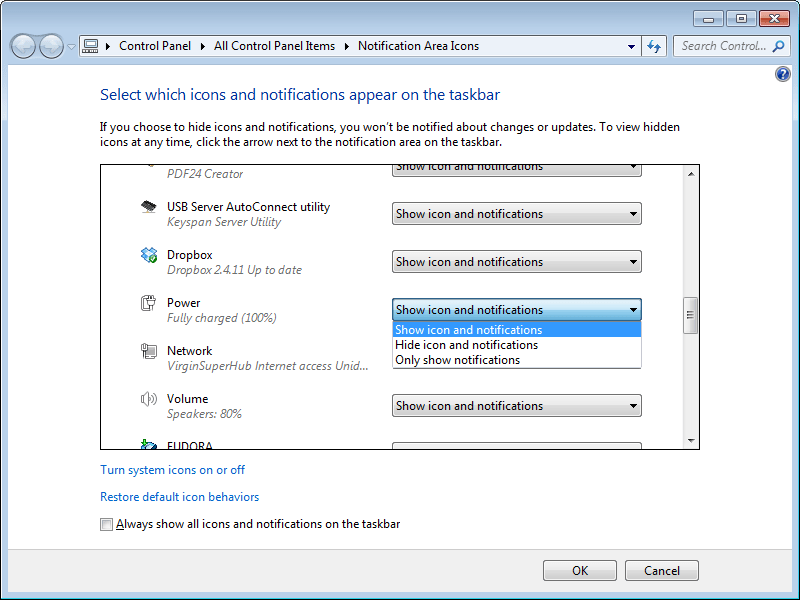Viewport: 800px width, 600px height.
Task: Click the Network label
Action: click(x=189, y=351)
